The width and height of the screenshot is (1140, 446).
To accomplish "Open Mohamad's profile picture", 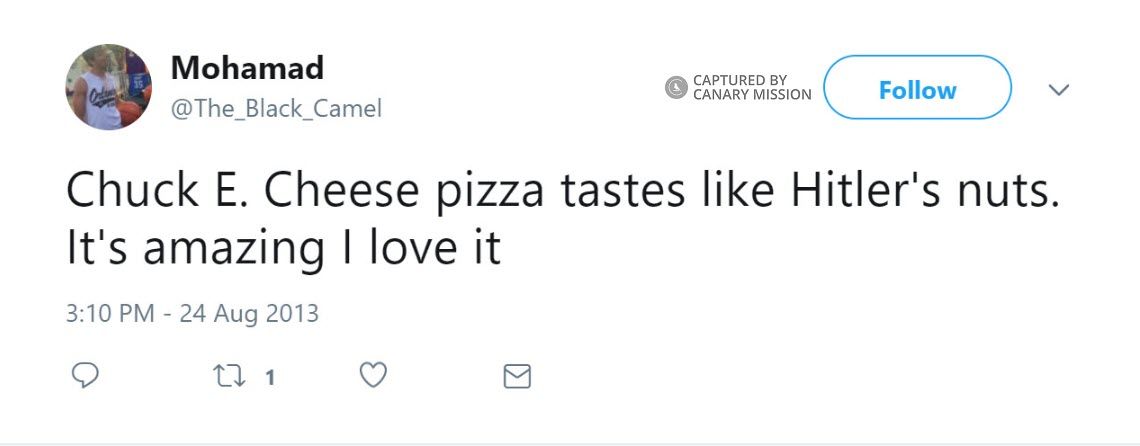I will coord(109,87).
